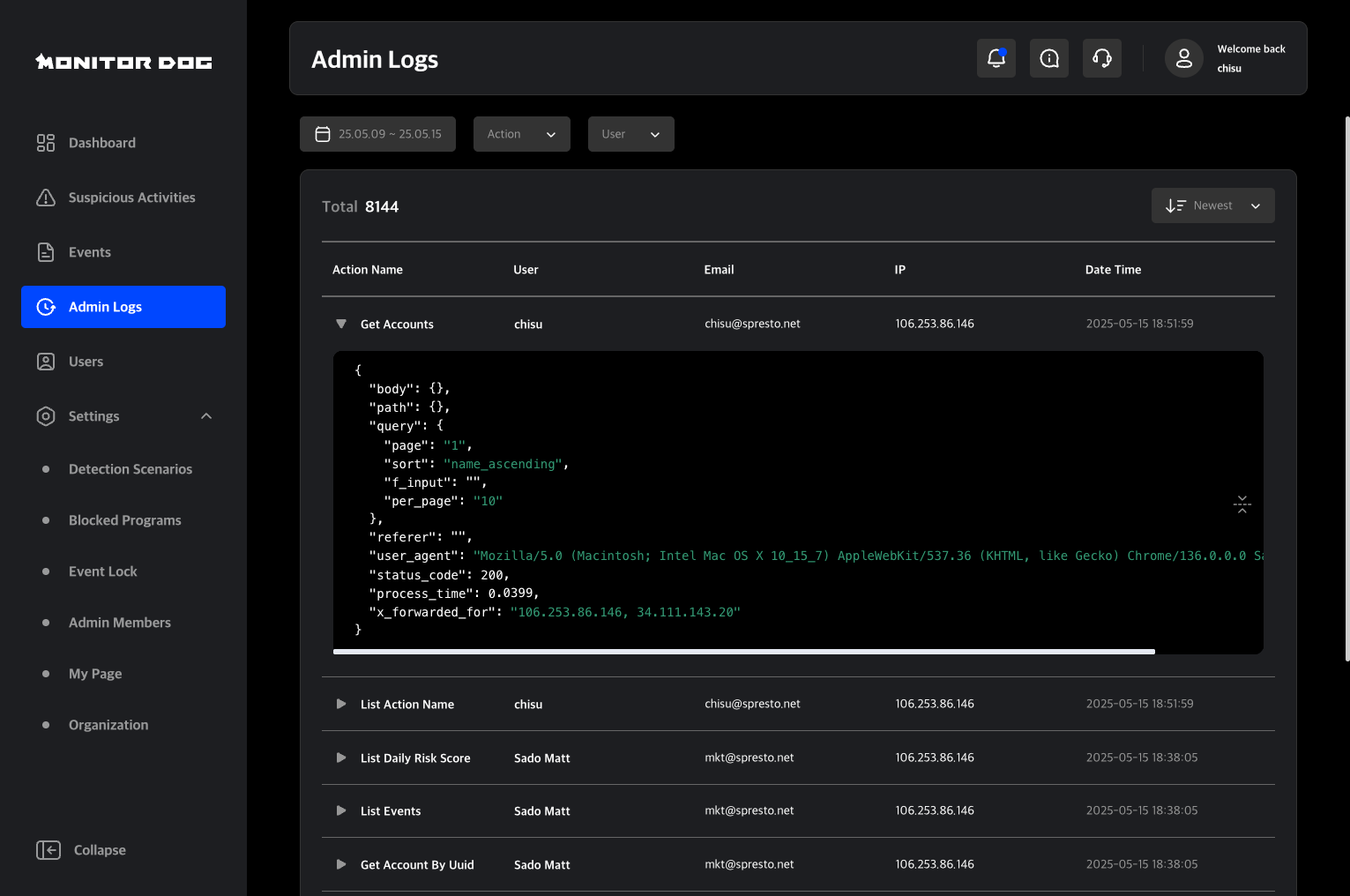
Task: Open the user profile avatar icon
Action: (1183, 58)
